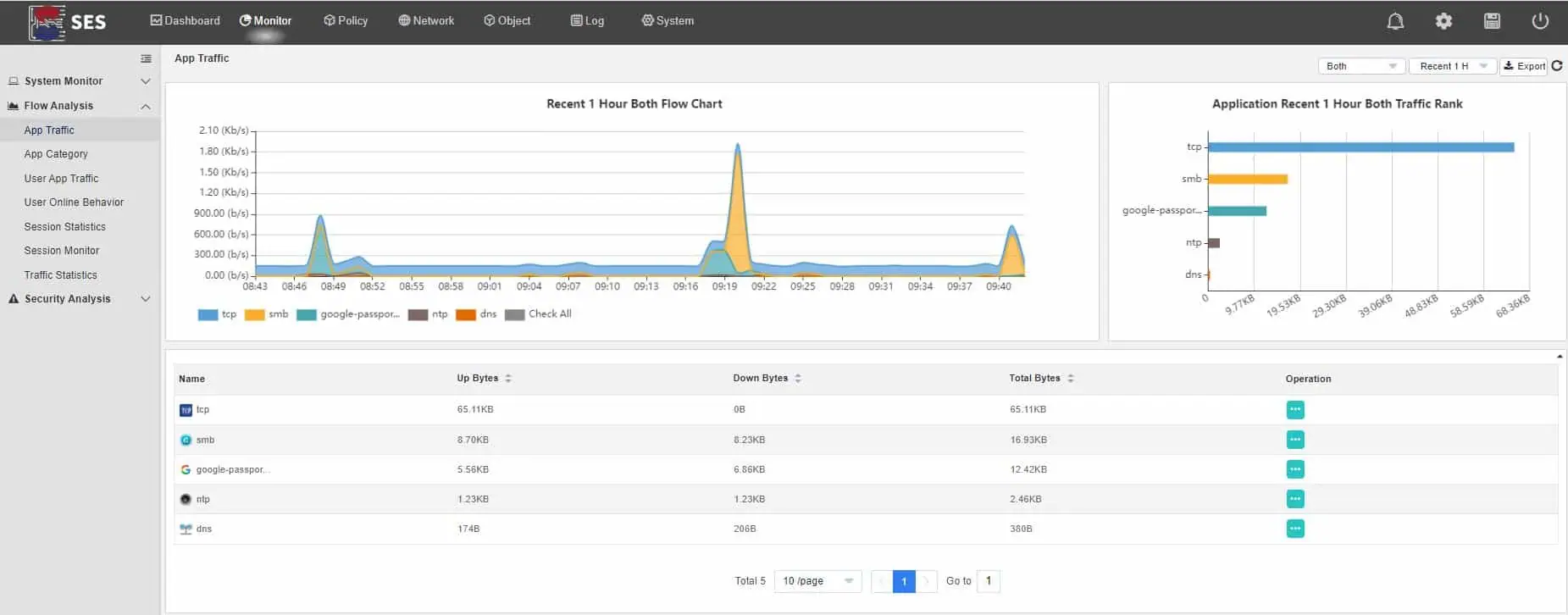Click the Go to page input field
1568x615 pixels.
988,581
